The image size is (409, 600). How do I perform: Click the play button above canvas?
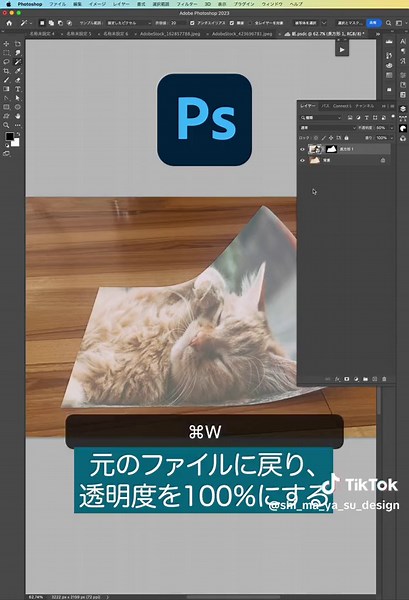pyautogui.click(x=342, y=49)
